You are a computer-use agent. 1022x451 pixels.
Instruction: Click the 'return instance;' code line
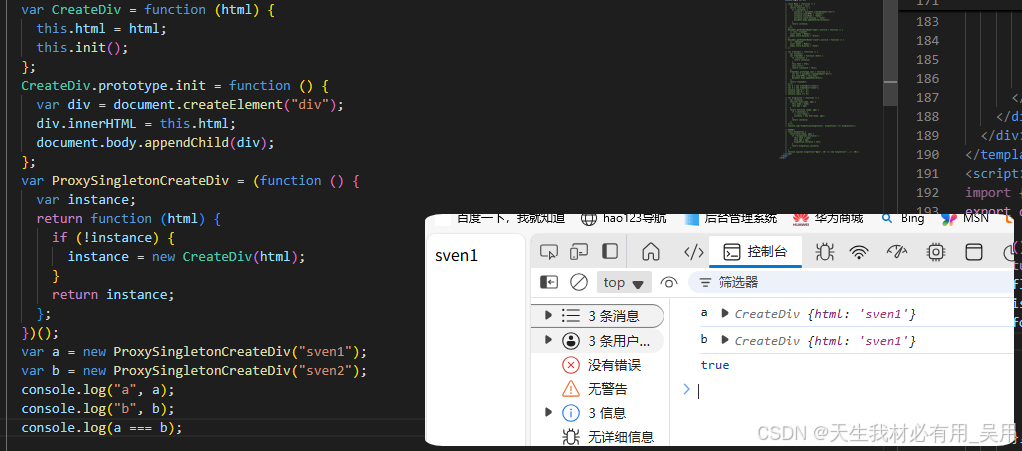(x=113, y=295)
